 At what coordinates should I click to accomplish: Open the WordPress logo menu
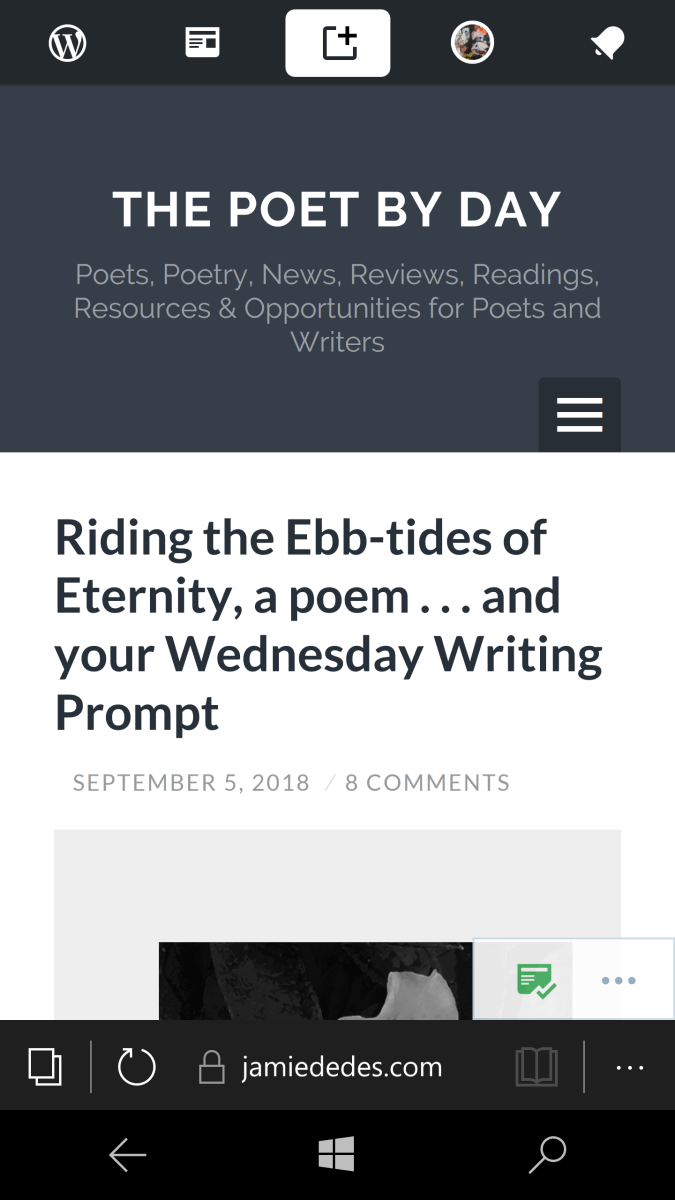68,43
